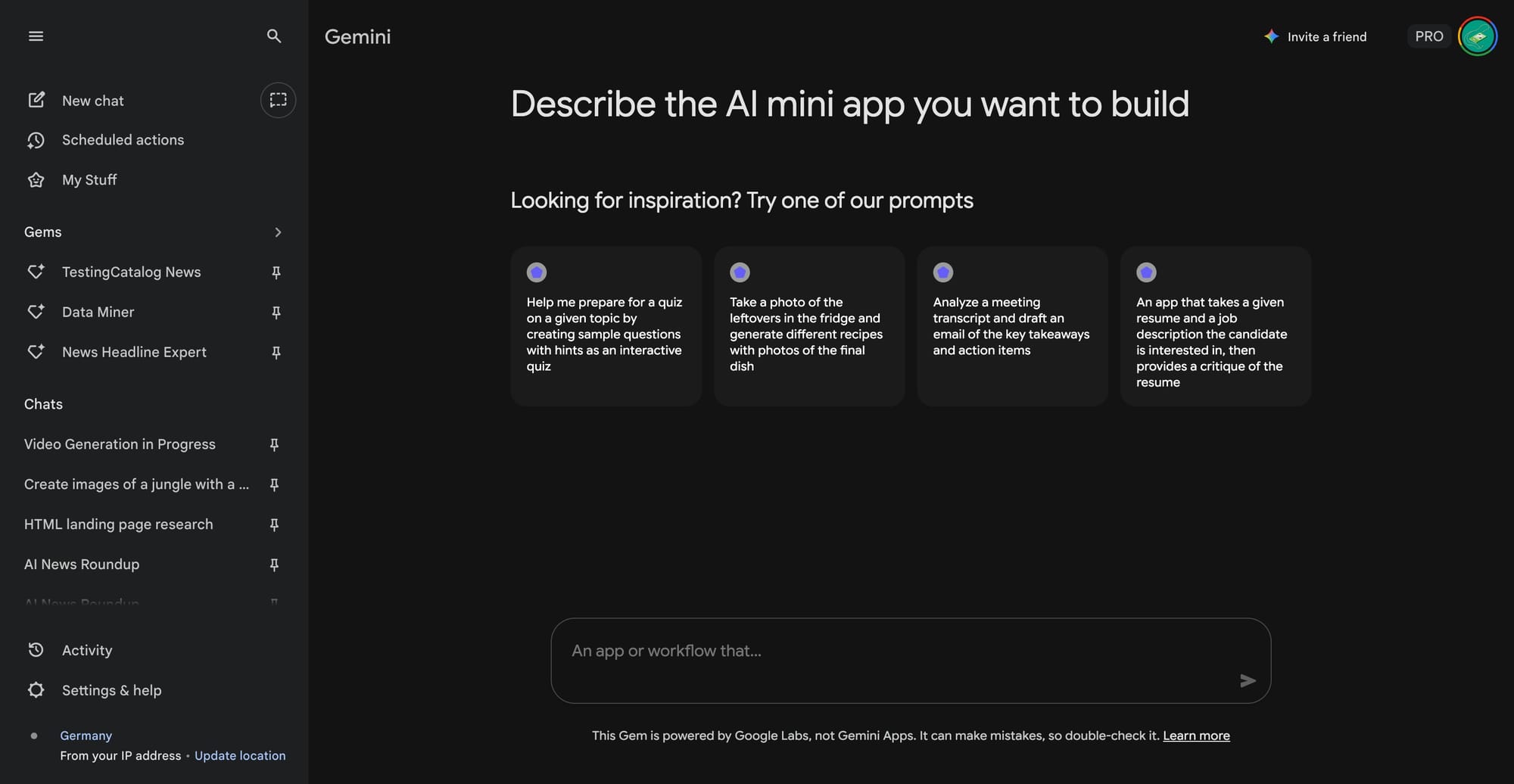Viewport: 1514px width, 784px height.
Task: Click the send arrow icon in prompt box
Action: 1248,681
